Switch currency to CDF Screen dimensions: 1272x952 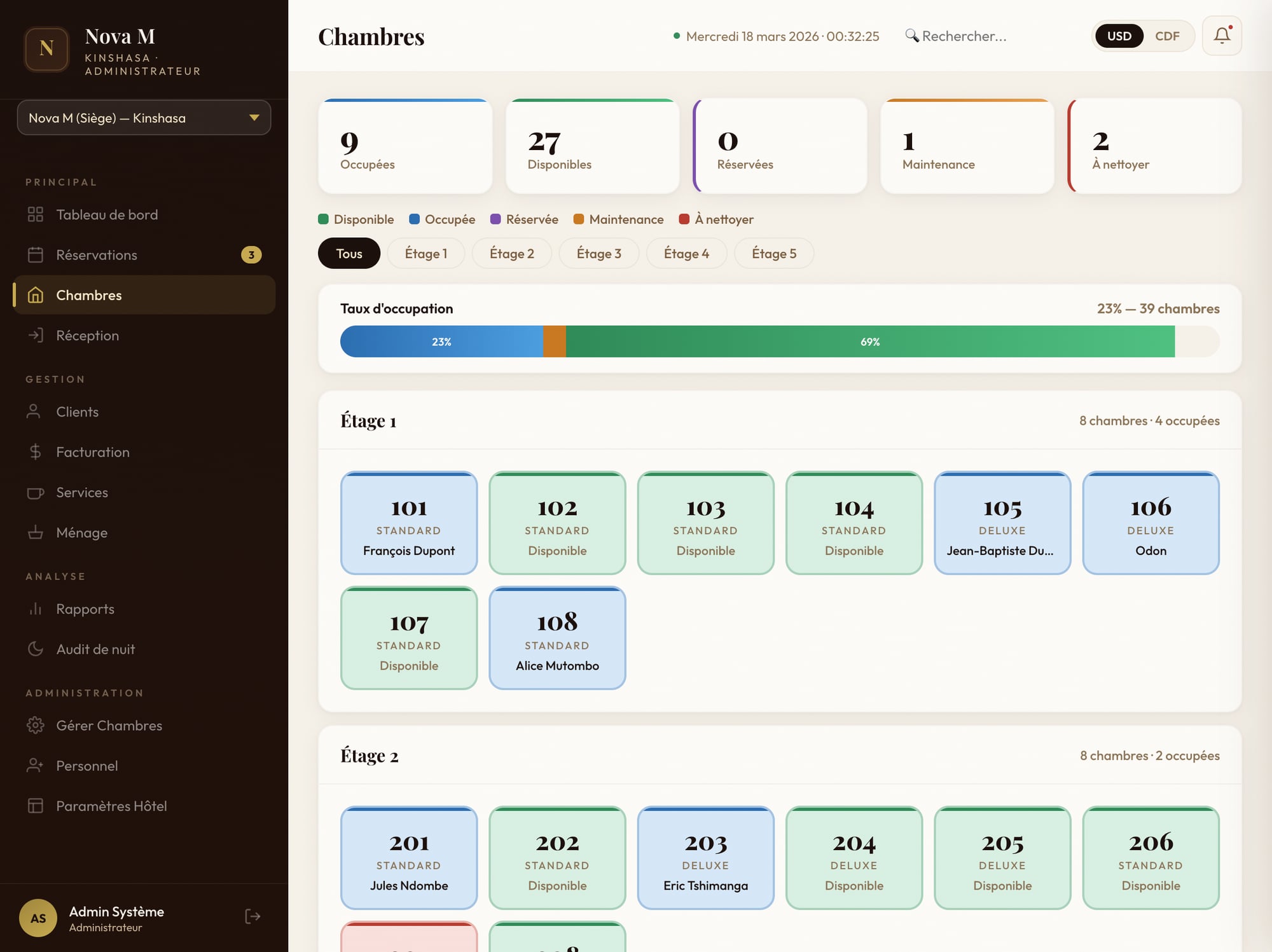(1167, 36)
